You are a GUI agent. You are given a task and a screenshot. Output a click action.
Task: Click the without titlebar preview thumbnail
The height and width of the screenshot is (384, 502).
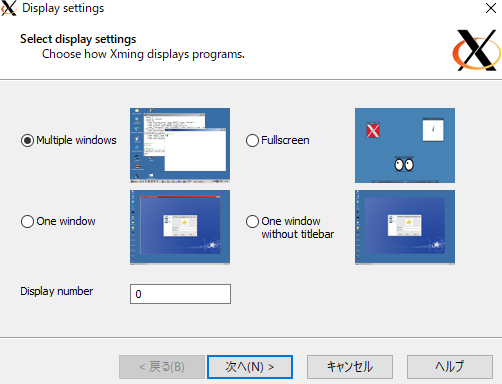[x=405, y=228]
